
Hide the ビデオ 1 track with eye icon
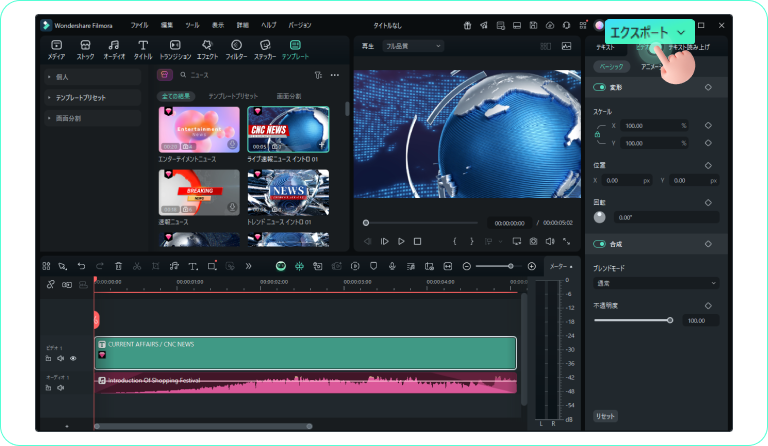(x=73, y=358)
